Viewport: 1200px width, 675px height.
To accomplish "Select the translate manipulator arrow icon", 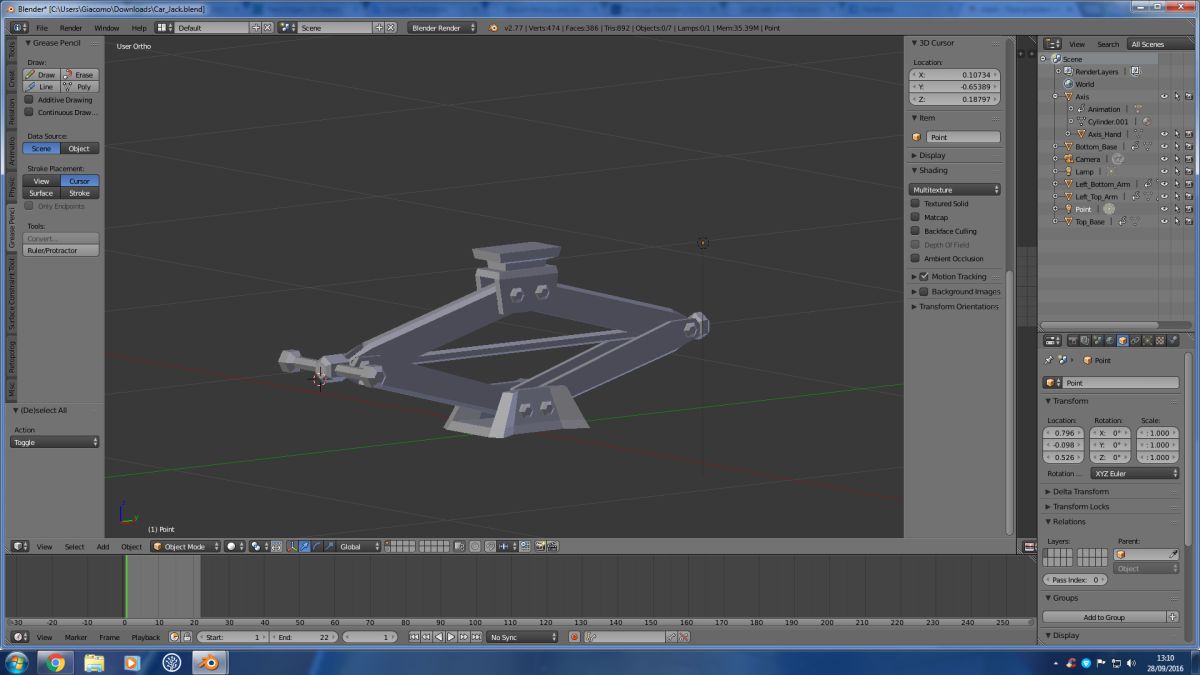I will (x=304, y=546).
